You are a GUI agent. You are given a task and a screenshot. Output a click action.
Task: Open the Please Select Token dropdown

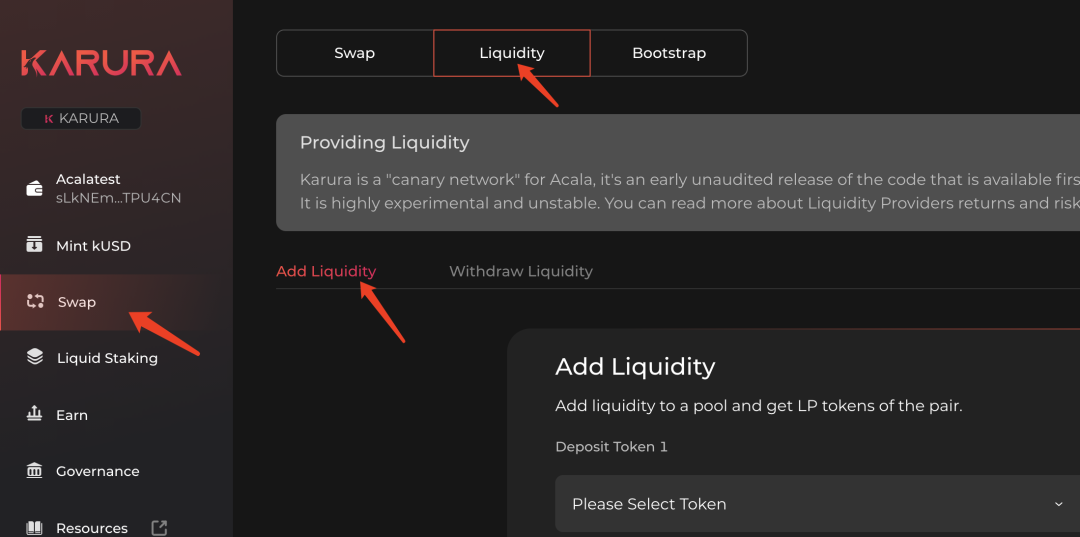pyautogui.click(x=800, y=504)
